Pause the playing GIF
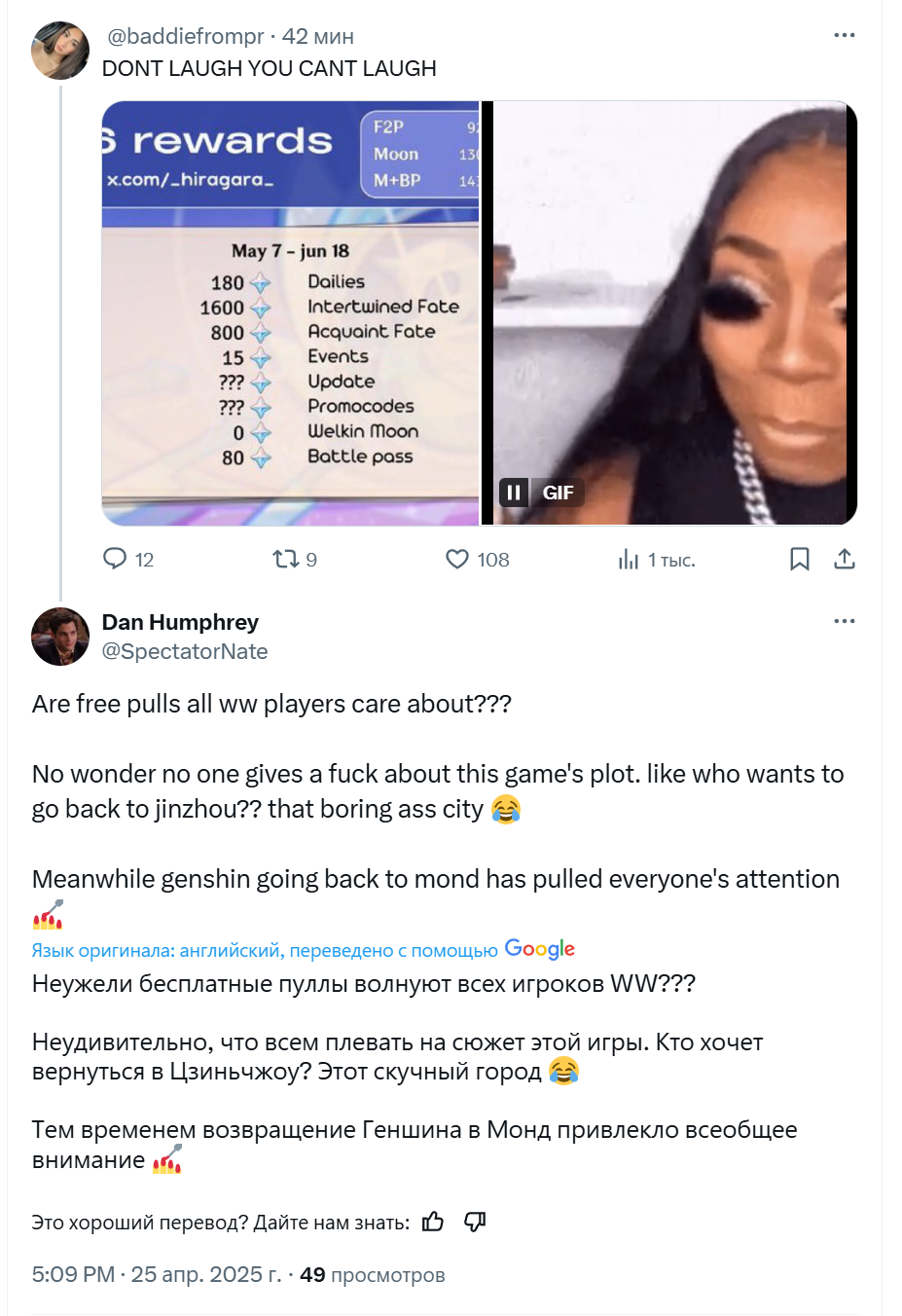 [x=514, y=493]
